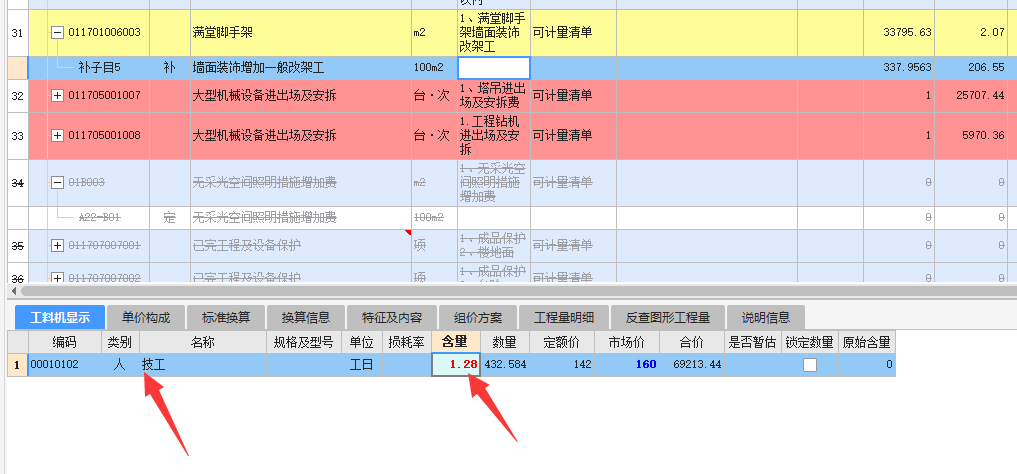Select value 206.55 in 补子目5 row
The width and height of the screenshot is (1017, 474).
[971, 67]
